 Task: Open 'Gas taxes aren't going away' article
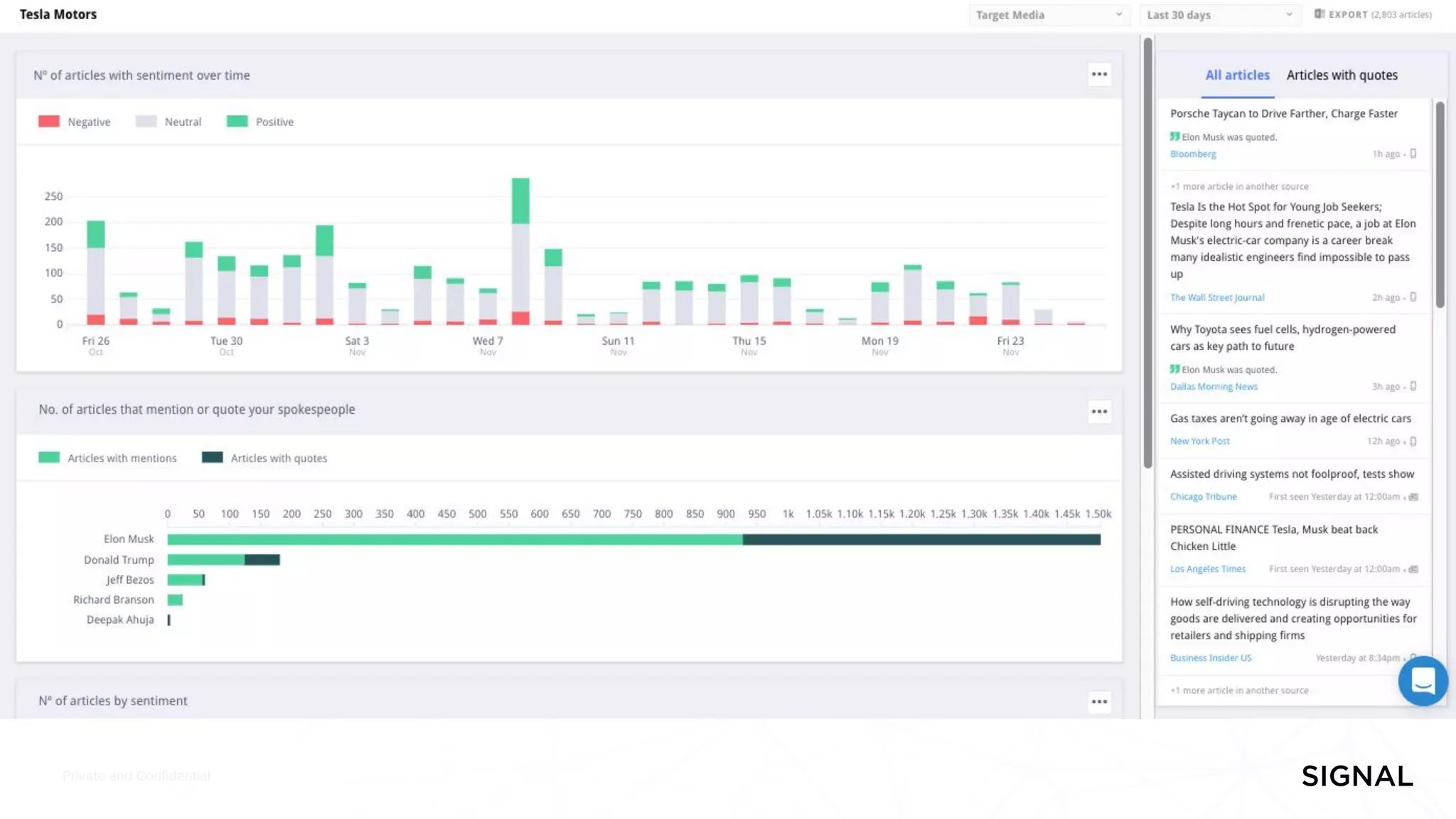click(x=1290, y=419)
